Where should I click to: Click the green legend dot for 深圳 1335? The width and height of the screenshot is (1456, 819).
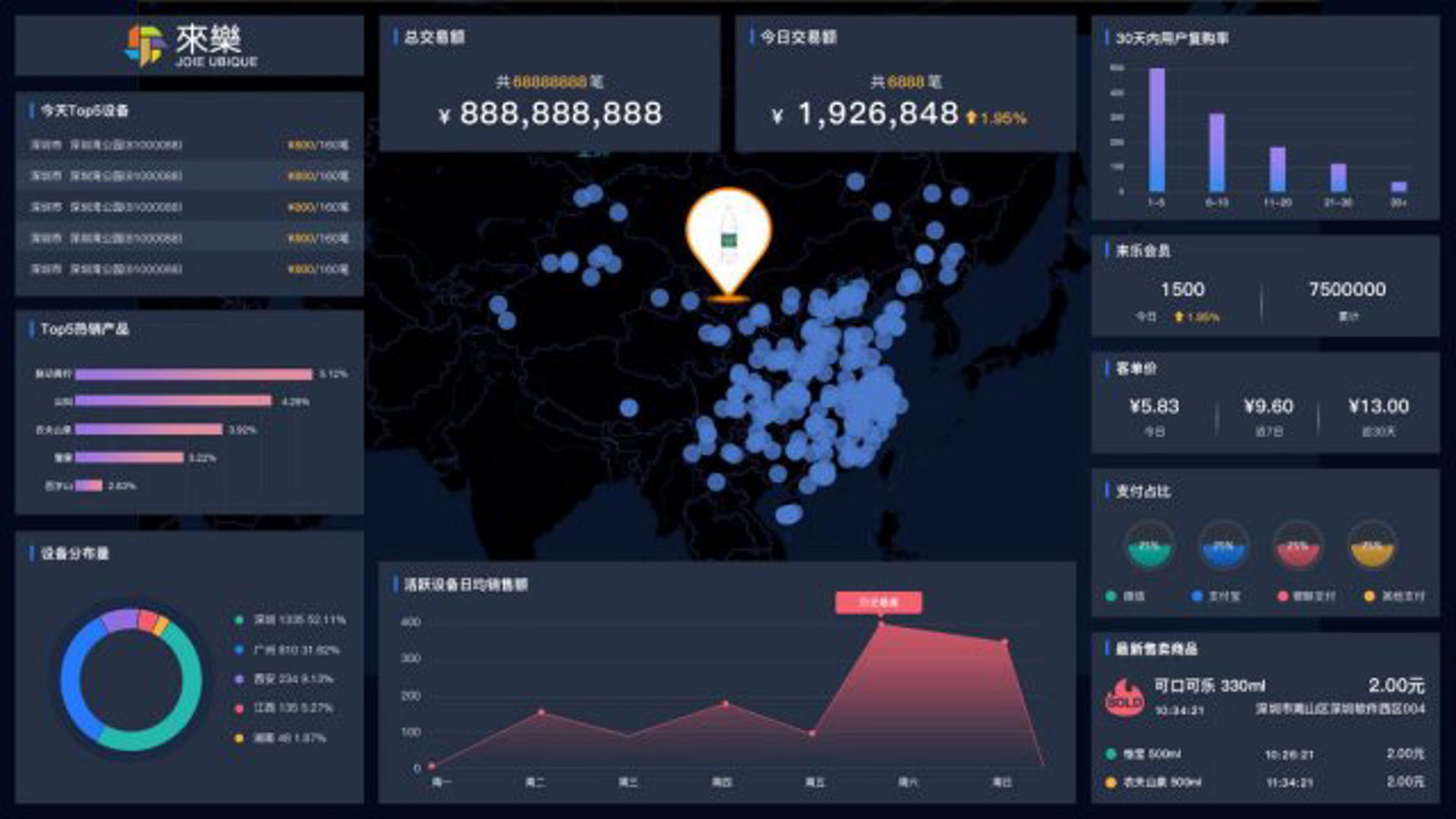click(x=239, y=620)
